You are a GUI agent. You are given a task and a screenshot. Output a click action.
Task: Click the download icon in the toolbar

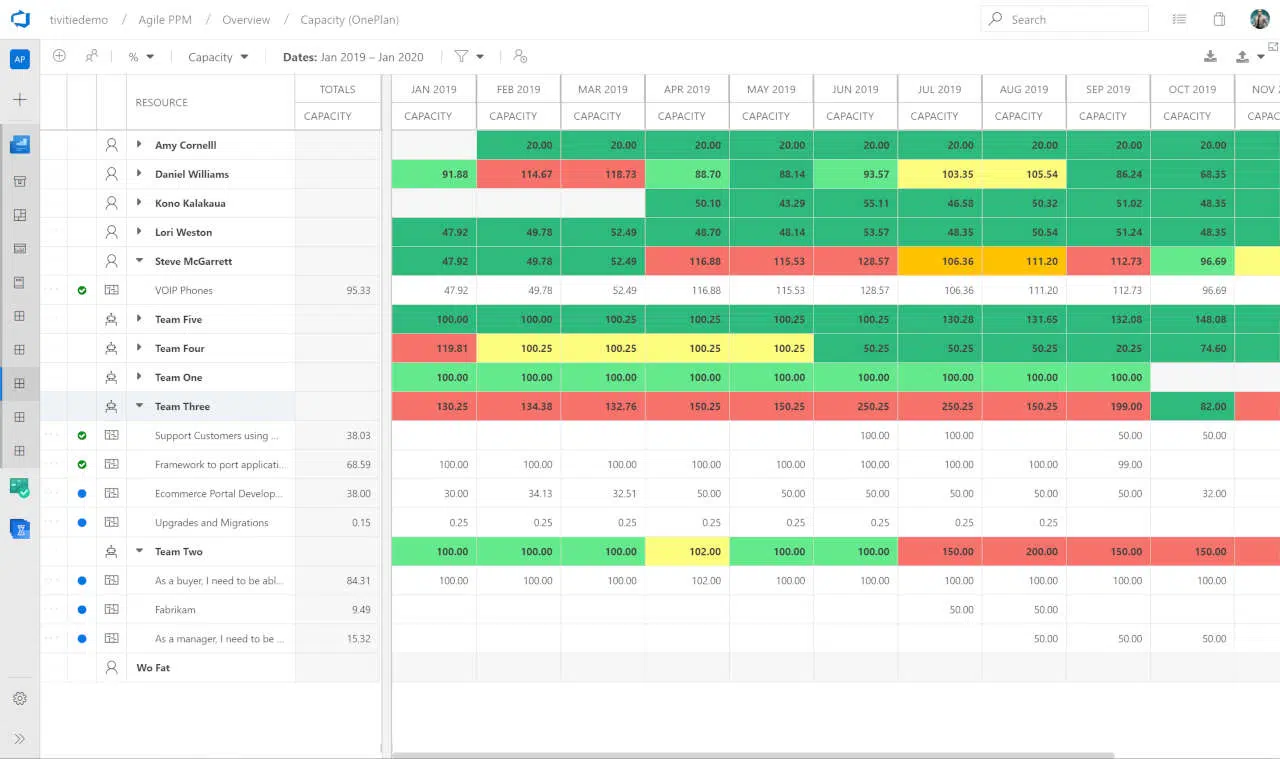pos(1210,57)
